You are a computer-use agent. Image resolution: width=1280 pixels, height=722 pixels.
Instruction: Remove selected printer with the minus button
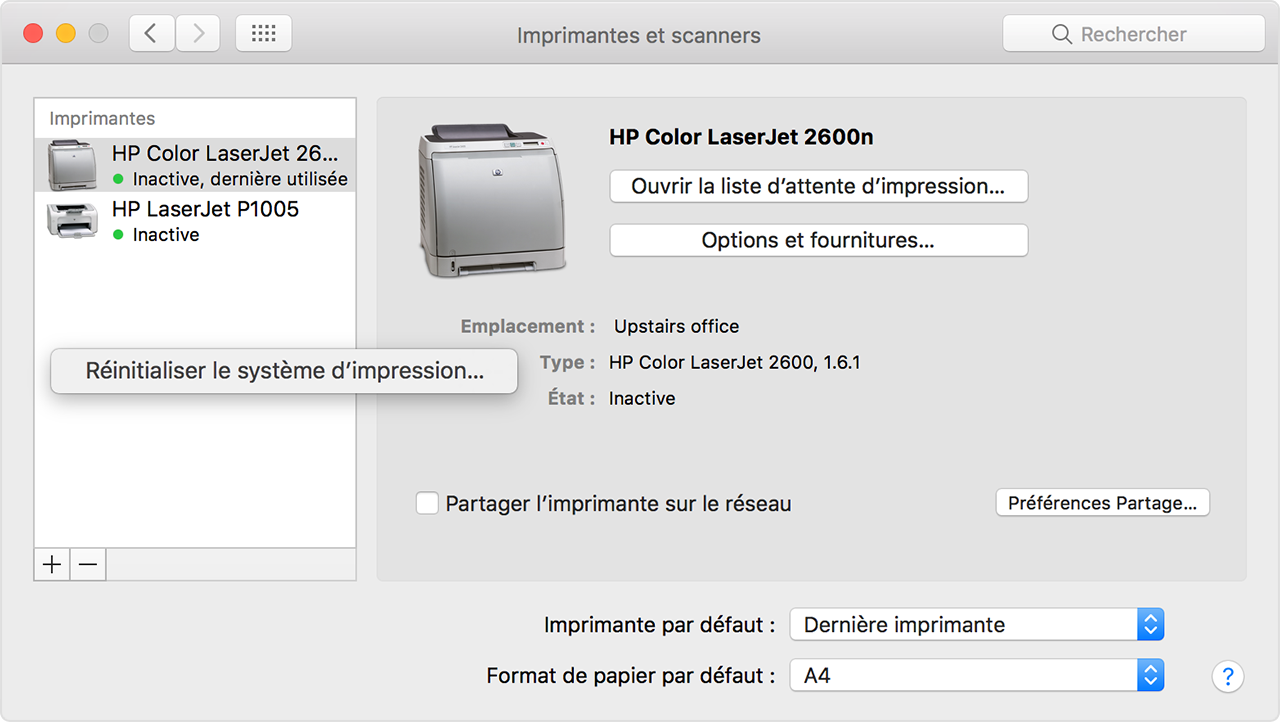88,564
